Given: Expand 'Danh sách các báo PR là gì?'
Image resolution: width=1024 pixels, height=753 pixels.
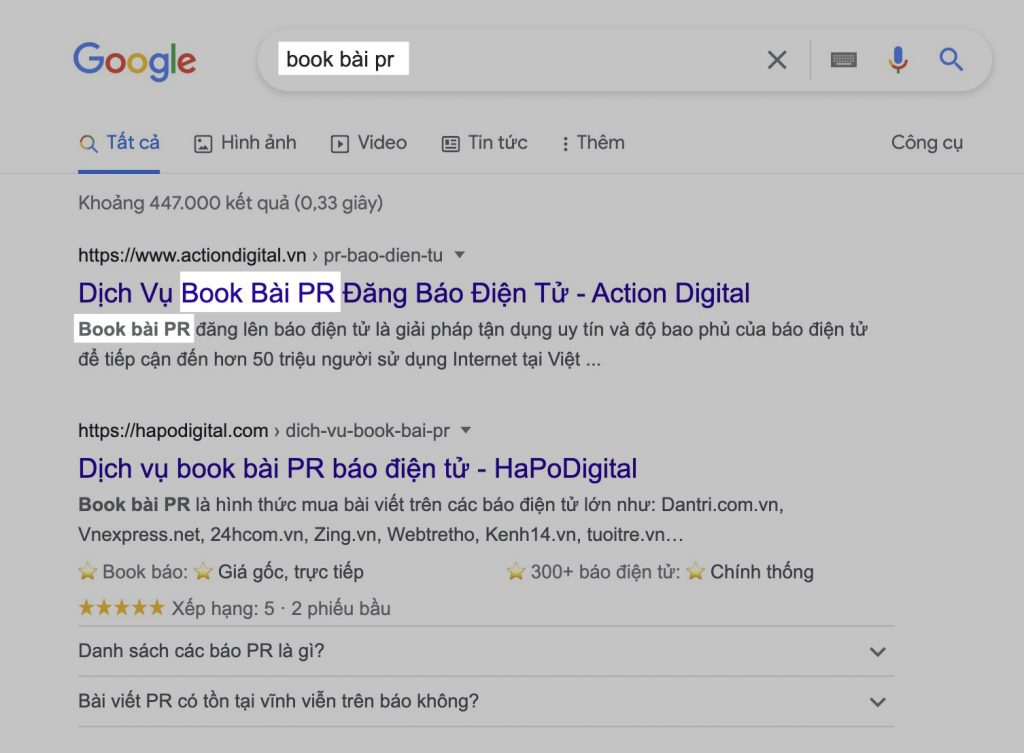Looking at the screenshot, I should point(486,651).
